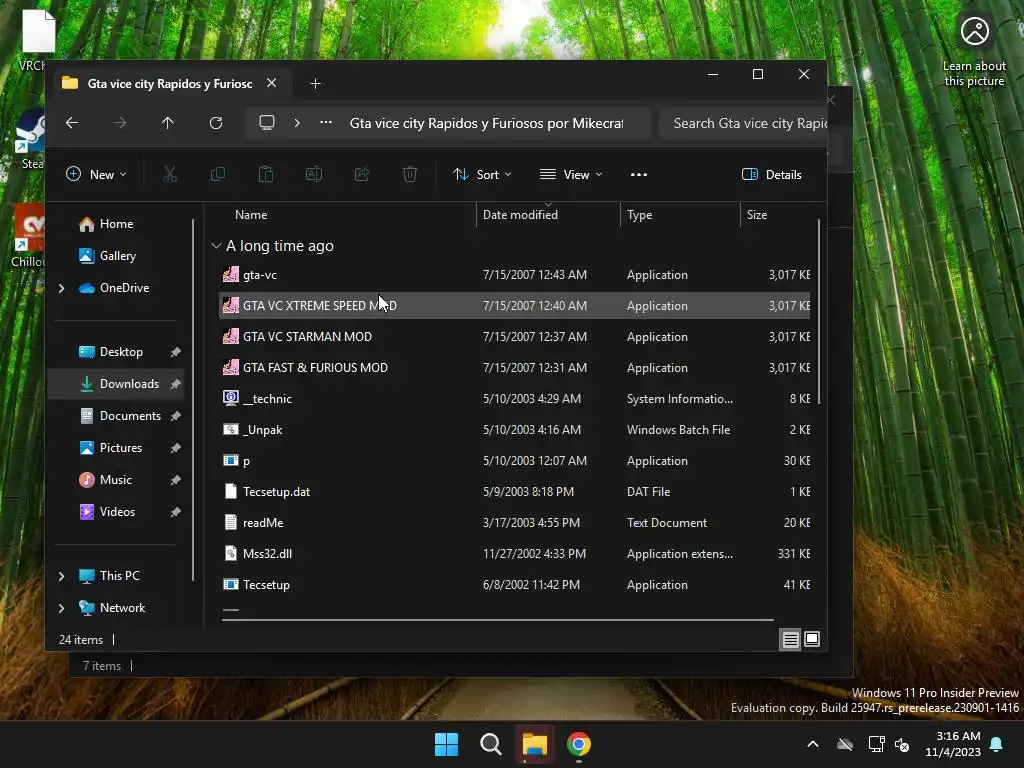Open clock showing 3:16 AM
1024x768 pixels.
[x=953, y=744]
